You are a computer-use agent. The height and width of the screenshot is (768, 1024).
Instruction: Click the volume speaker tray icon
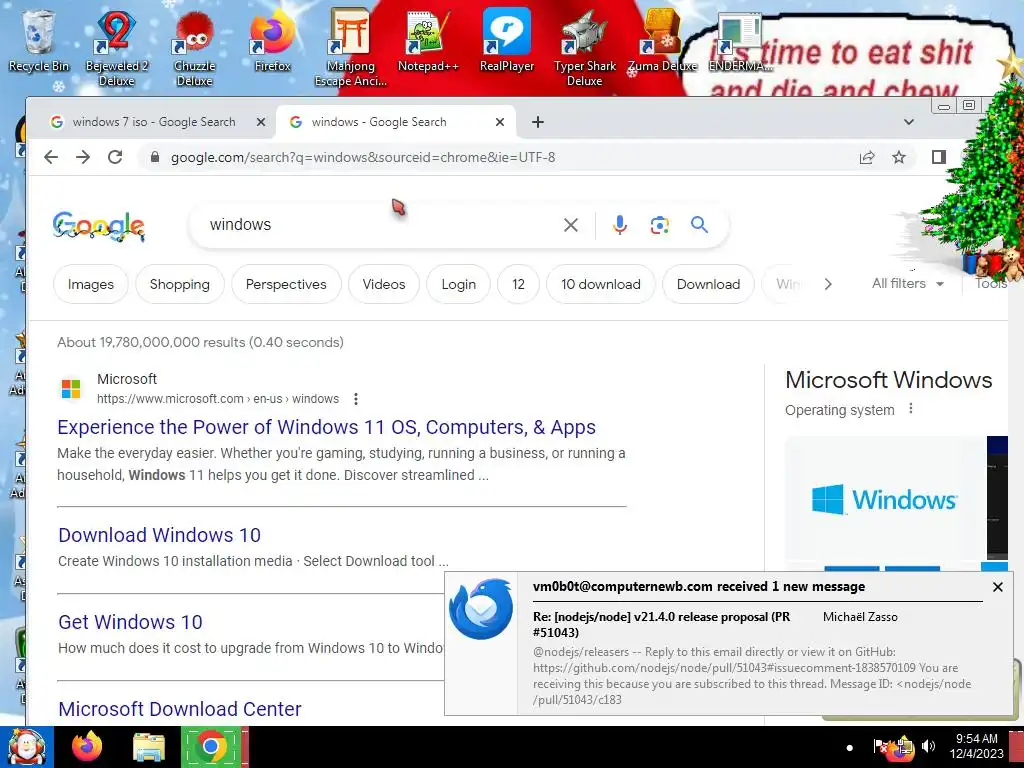pyautogui.click(x=928, y=746)
